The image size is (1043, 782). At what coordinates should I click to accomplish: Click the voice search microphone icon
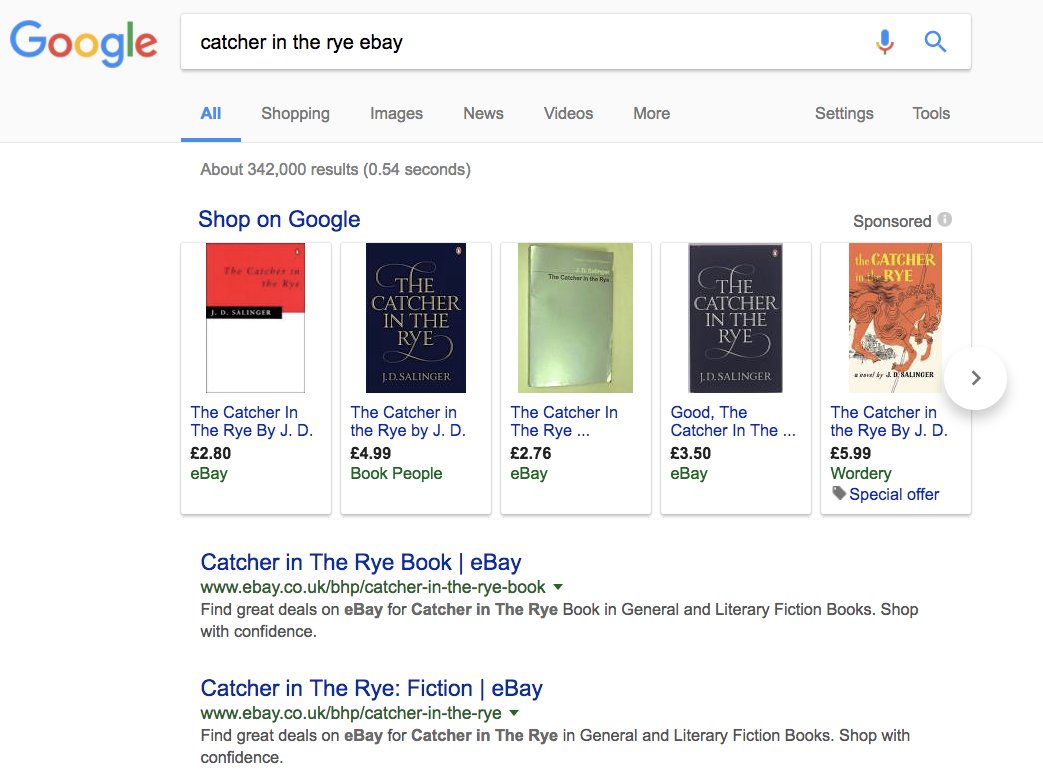pos(884,42)
